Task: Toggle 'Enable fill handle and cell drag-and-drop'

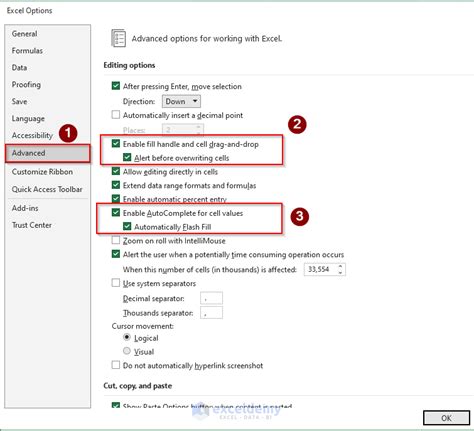Action: pos(116,144)
